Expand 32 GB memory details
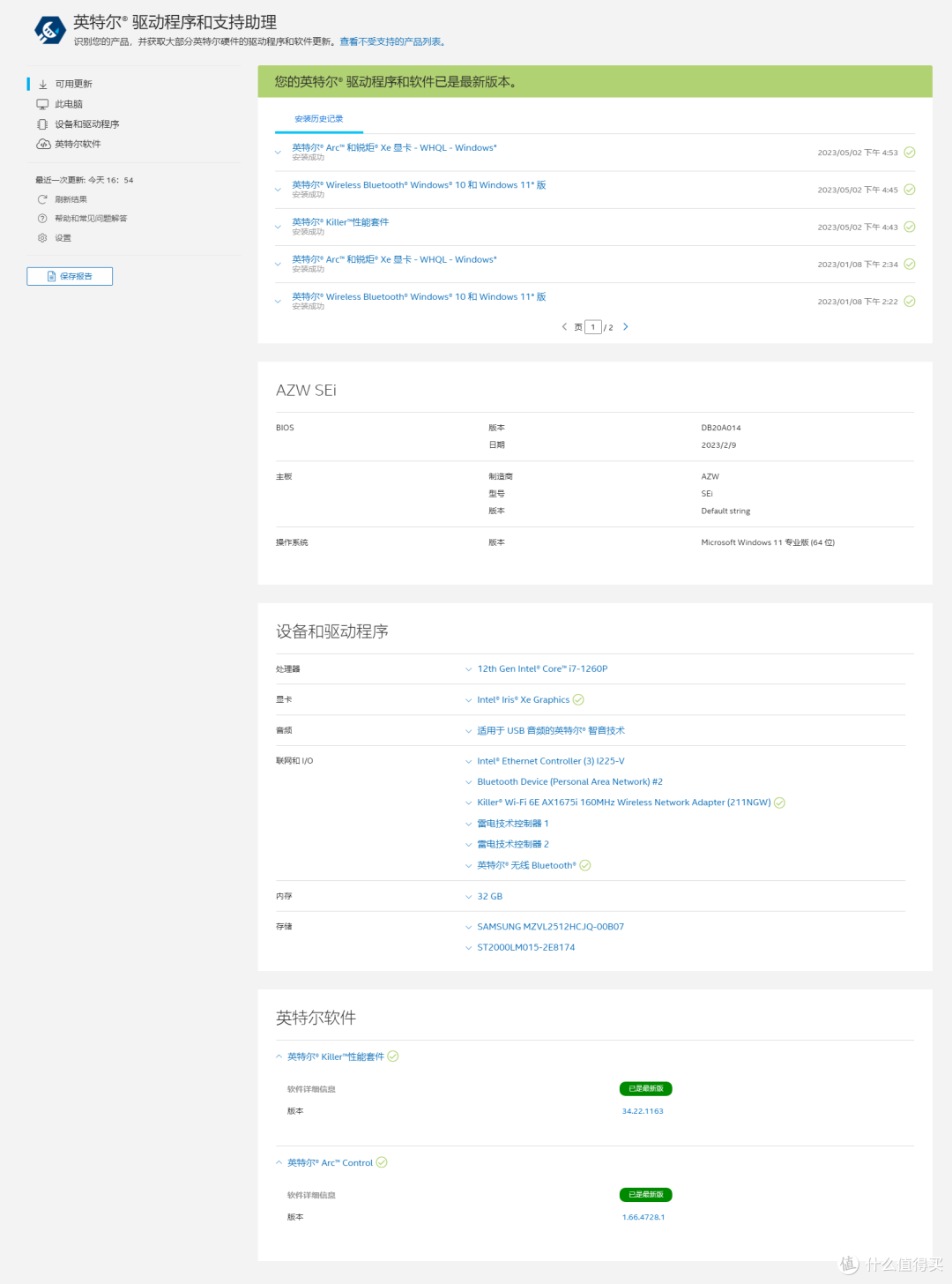Screen dimensions: 952x1284 pos(469,897)
